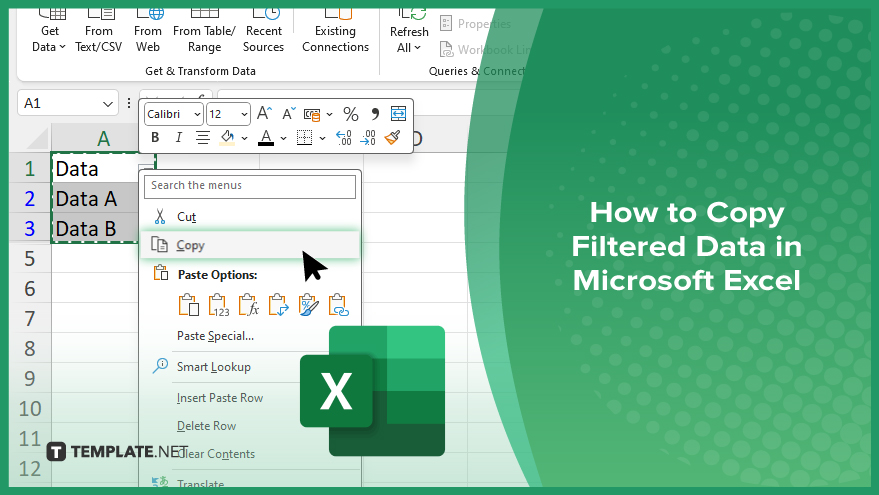This screenshot has height=495, width=879.
Task: Load data From Table/Range
Action: click(204, 31)
